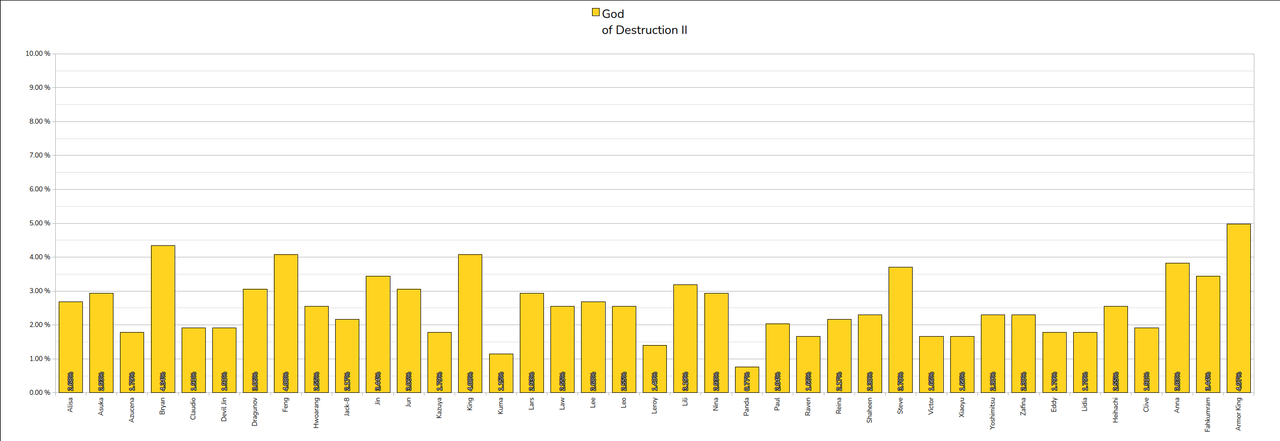Click the Steve bar in the chart
1280x441 pixels.
[900, 330]
